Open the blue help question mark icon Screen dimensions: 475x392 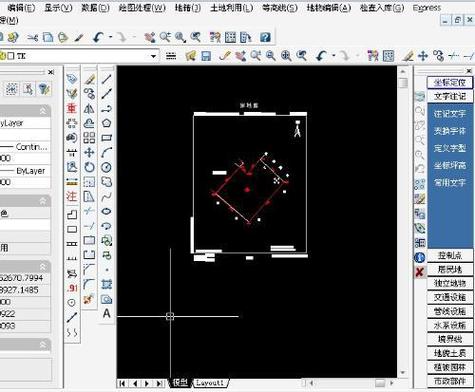point(265,37)
